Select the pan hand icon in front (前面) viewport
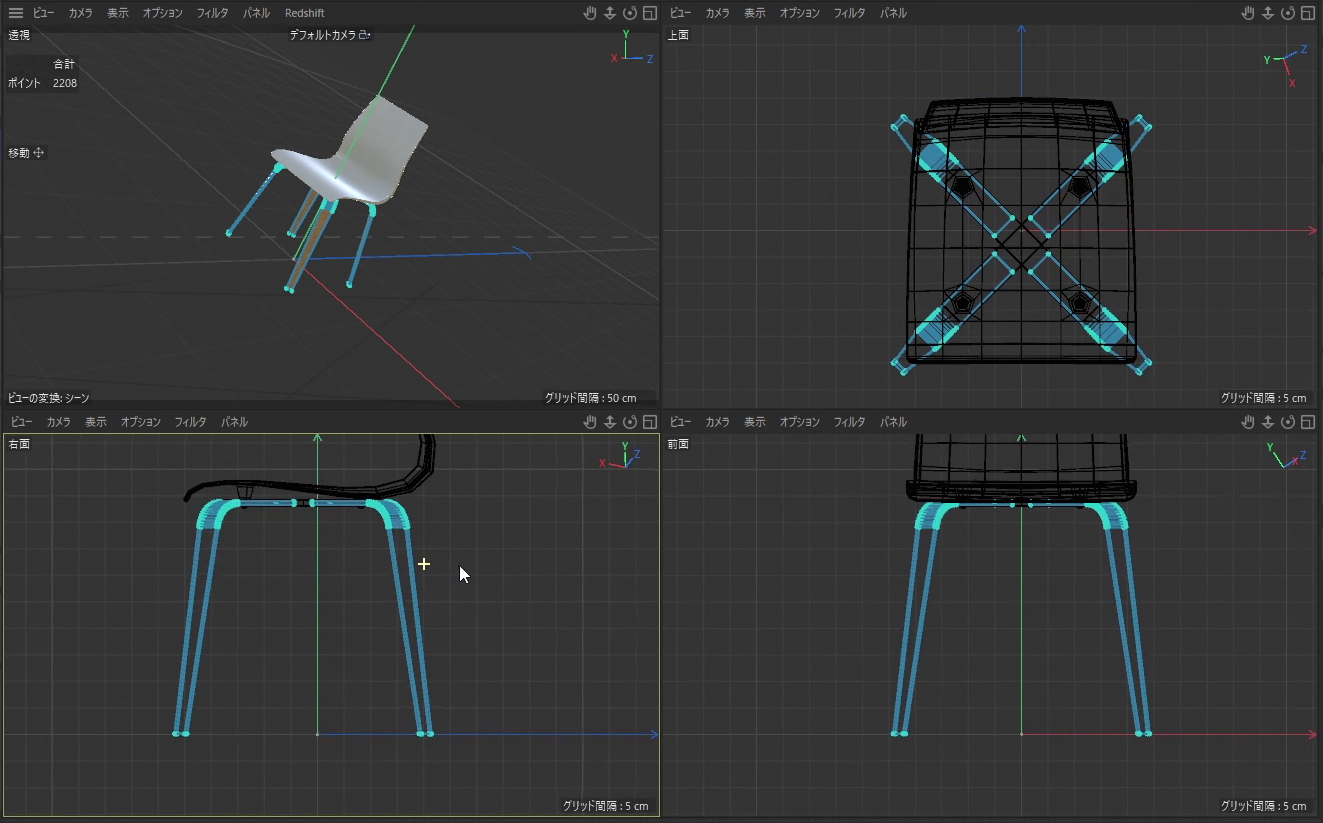The height and width of the screenshot is (823, 1323). point(1249,422)
